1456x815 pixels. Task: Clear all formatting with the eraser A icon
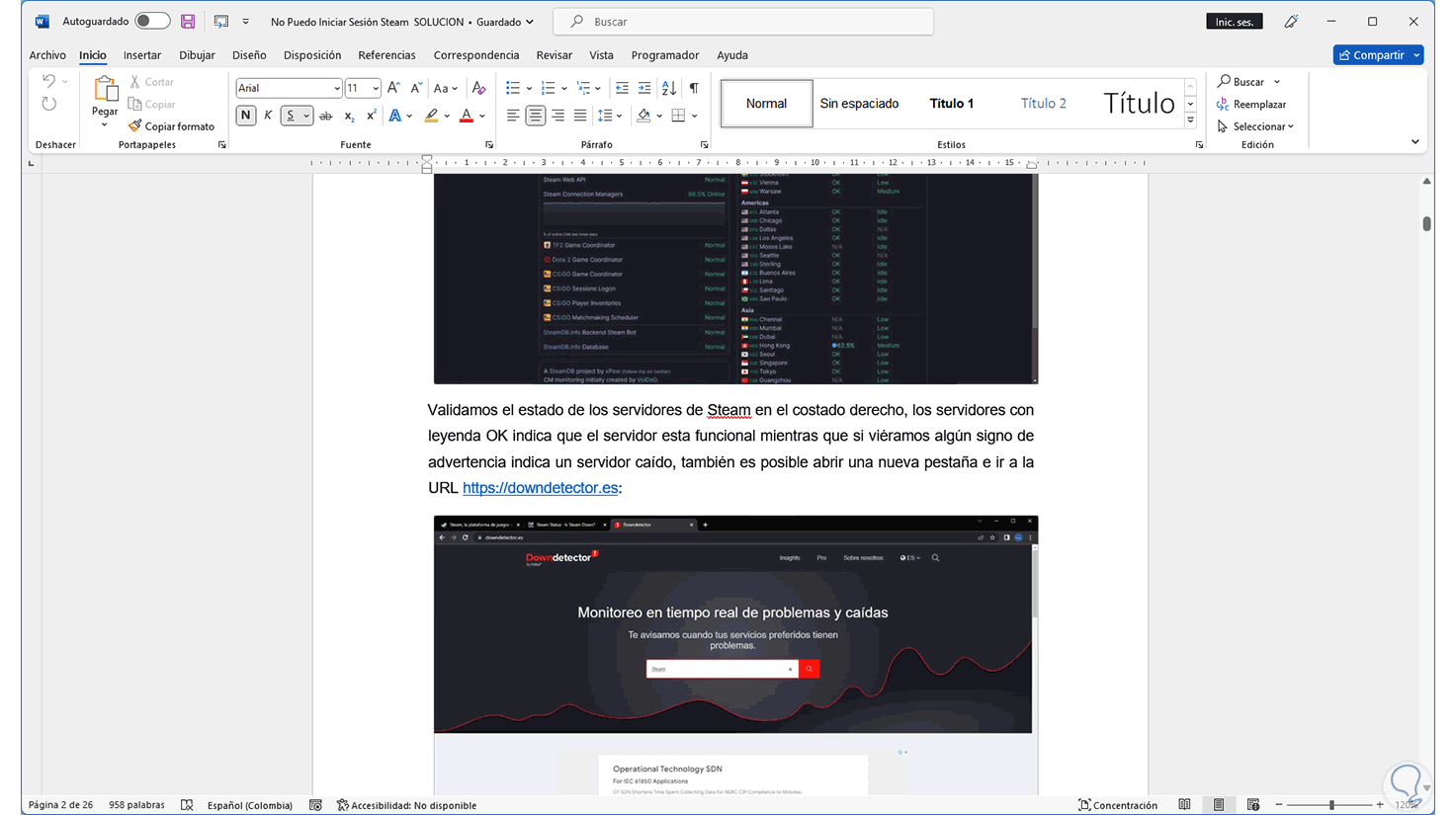point(478,88)
